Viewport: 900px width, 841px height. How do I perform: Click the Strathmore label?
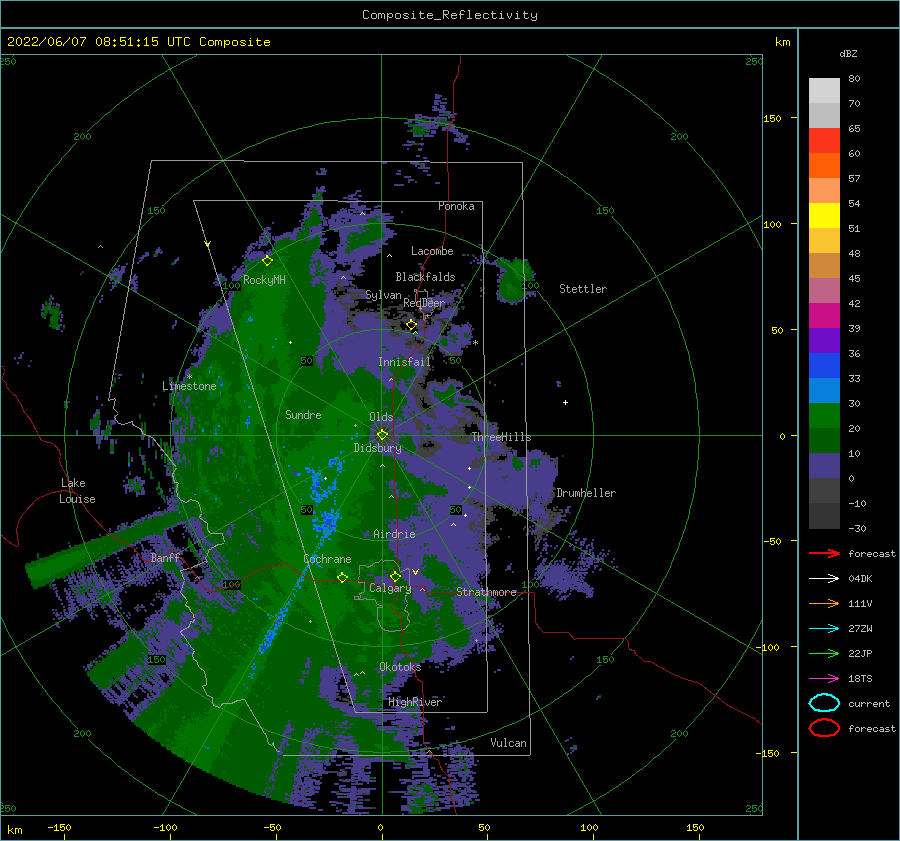487,592
